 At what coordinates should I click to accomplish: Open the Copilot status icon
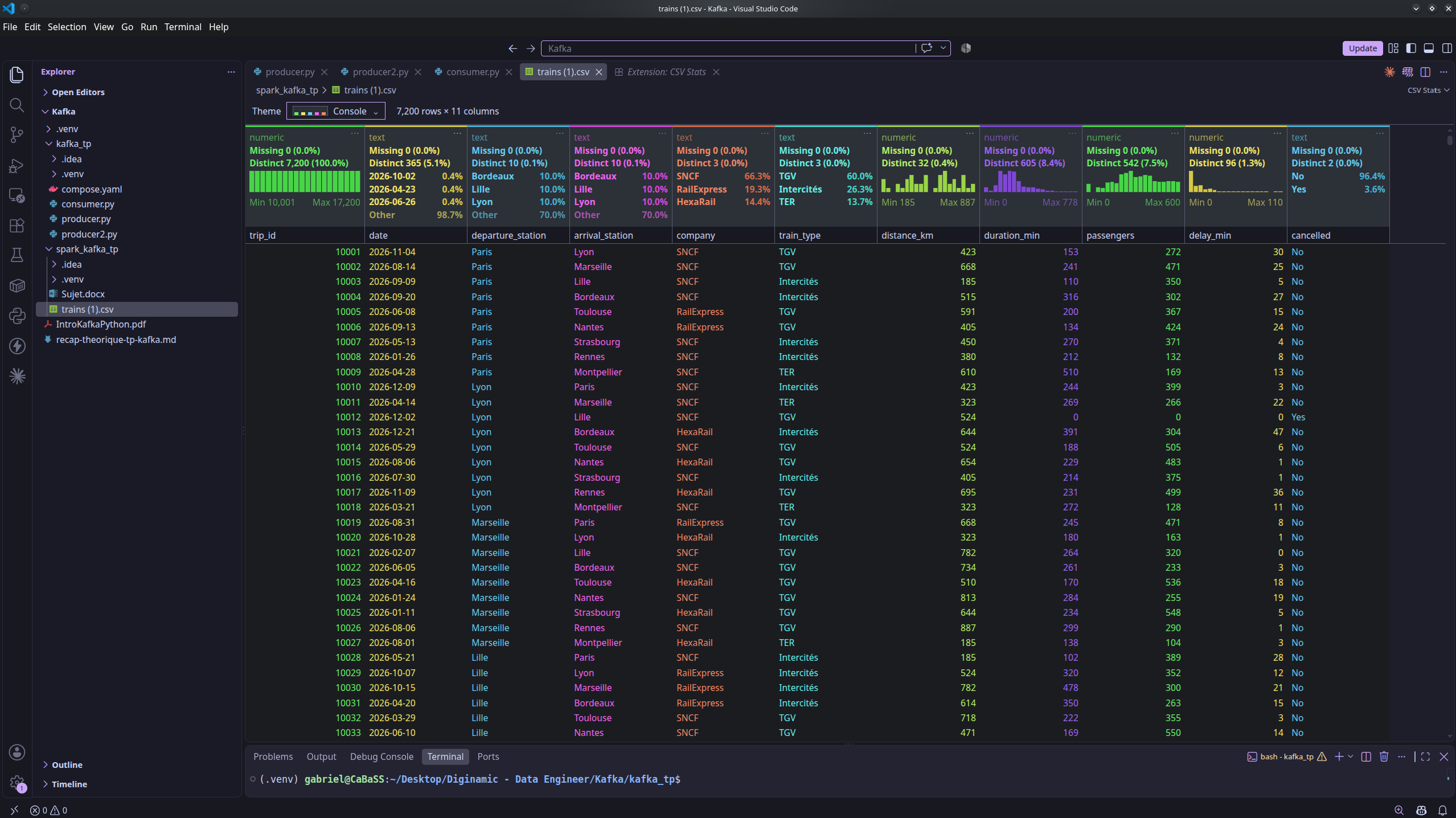(1421, 810)
